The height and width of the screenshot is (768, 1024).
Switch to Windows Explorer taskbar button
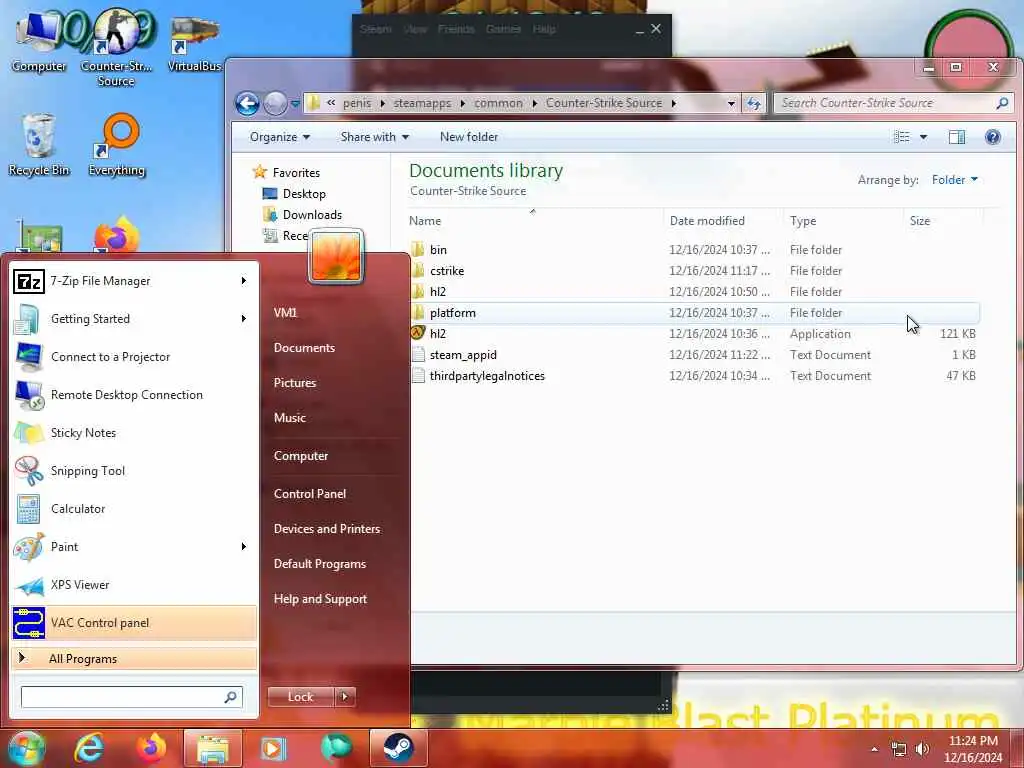point(212,748)
